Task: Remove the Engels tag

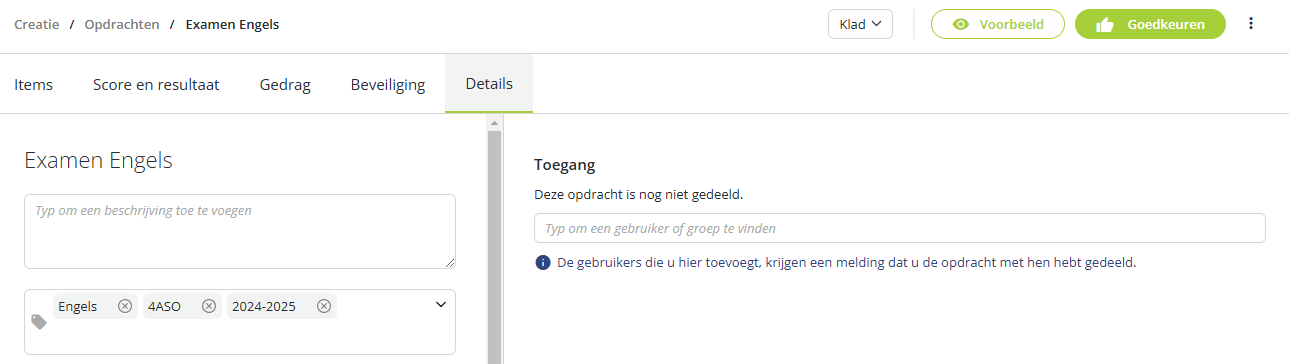Action: pos(124,306)
